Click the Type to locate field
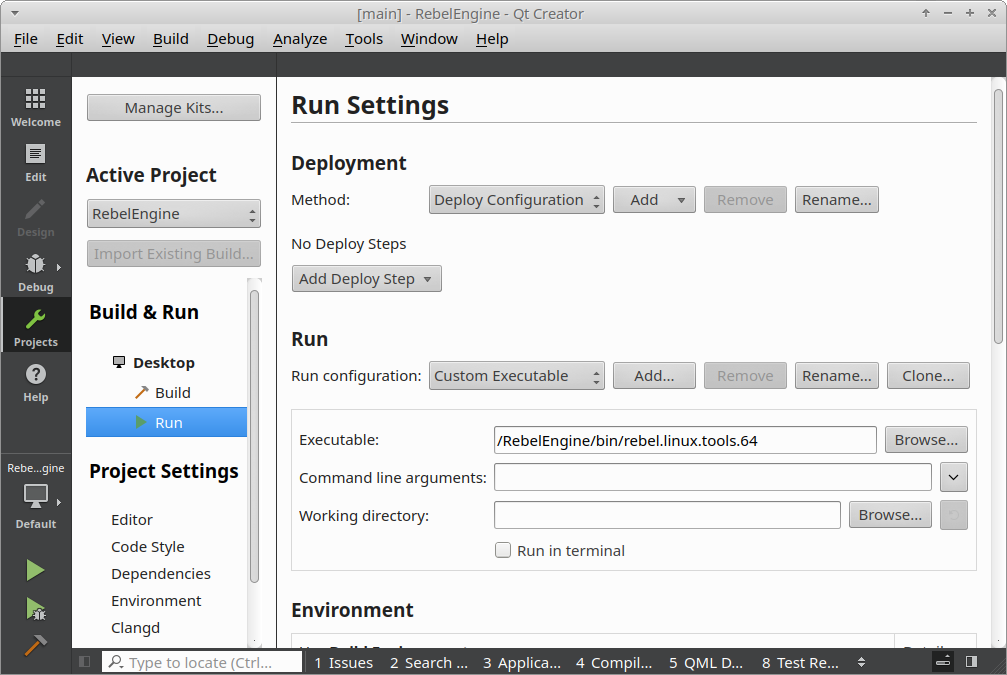The width and height of the screenshot is (1007, 675). 202,662
